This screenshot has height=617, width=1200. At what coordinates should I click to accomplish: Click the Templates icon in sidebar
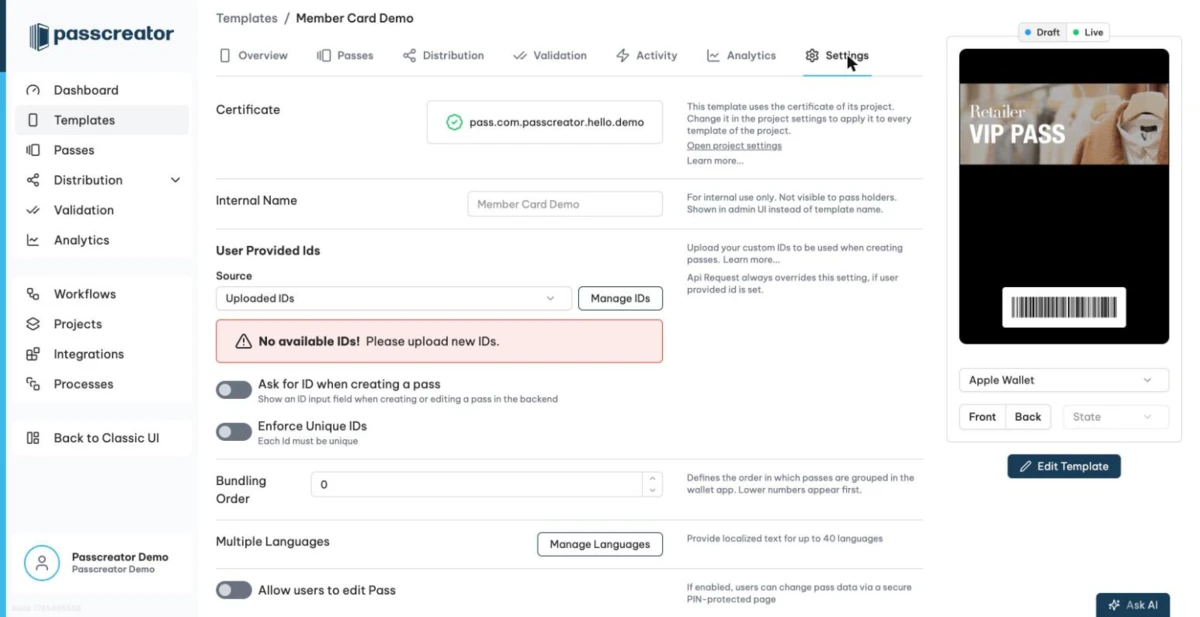coord(33,120)
